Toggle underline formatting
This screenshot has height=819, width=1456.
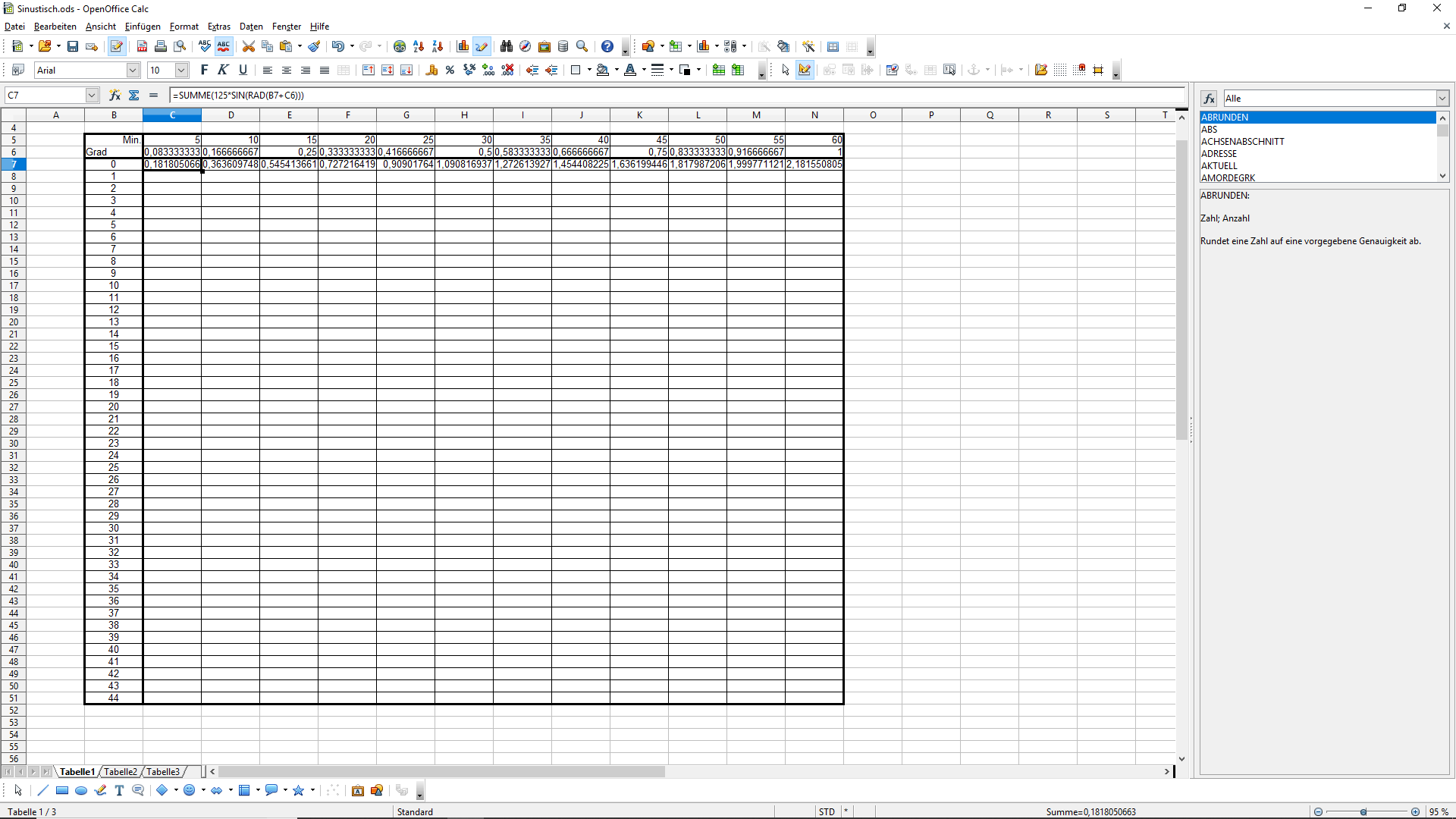243,70
